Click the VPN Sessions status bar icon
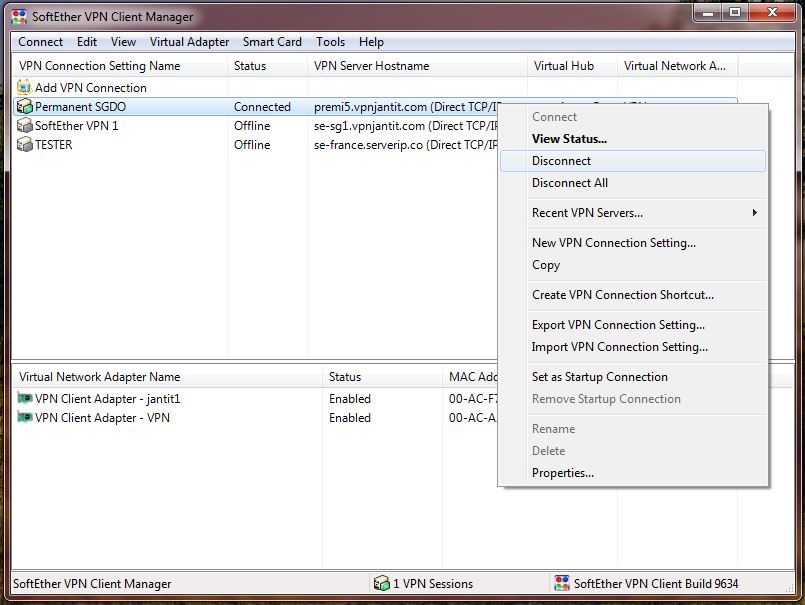This screenshot has height=605, width=805. coord(381,583)
